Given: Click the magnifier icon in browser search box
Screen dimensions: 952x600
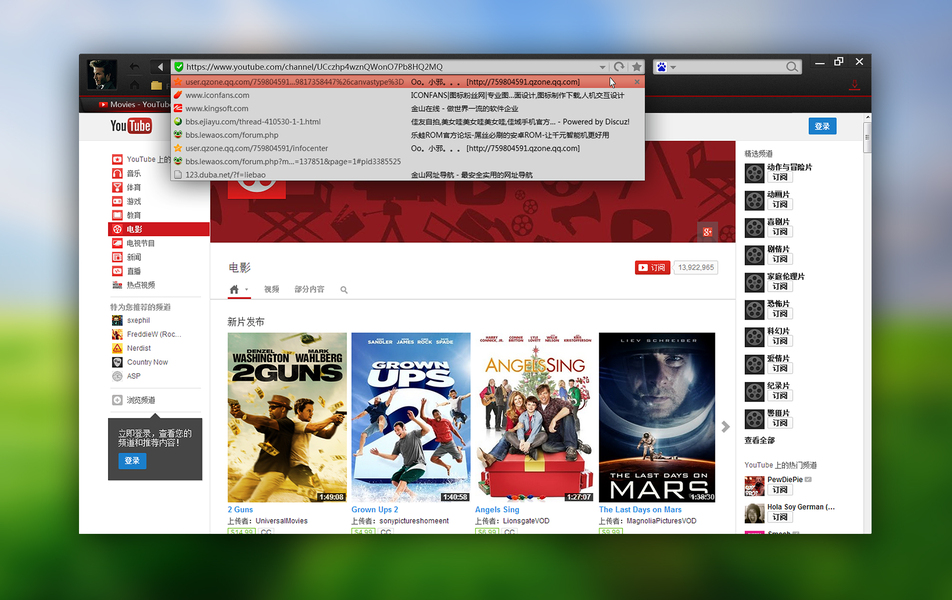Looking at the screenshot, I should point(792,67).
